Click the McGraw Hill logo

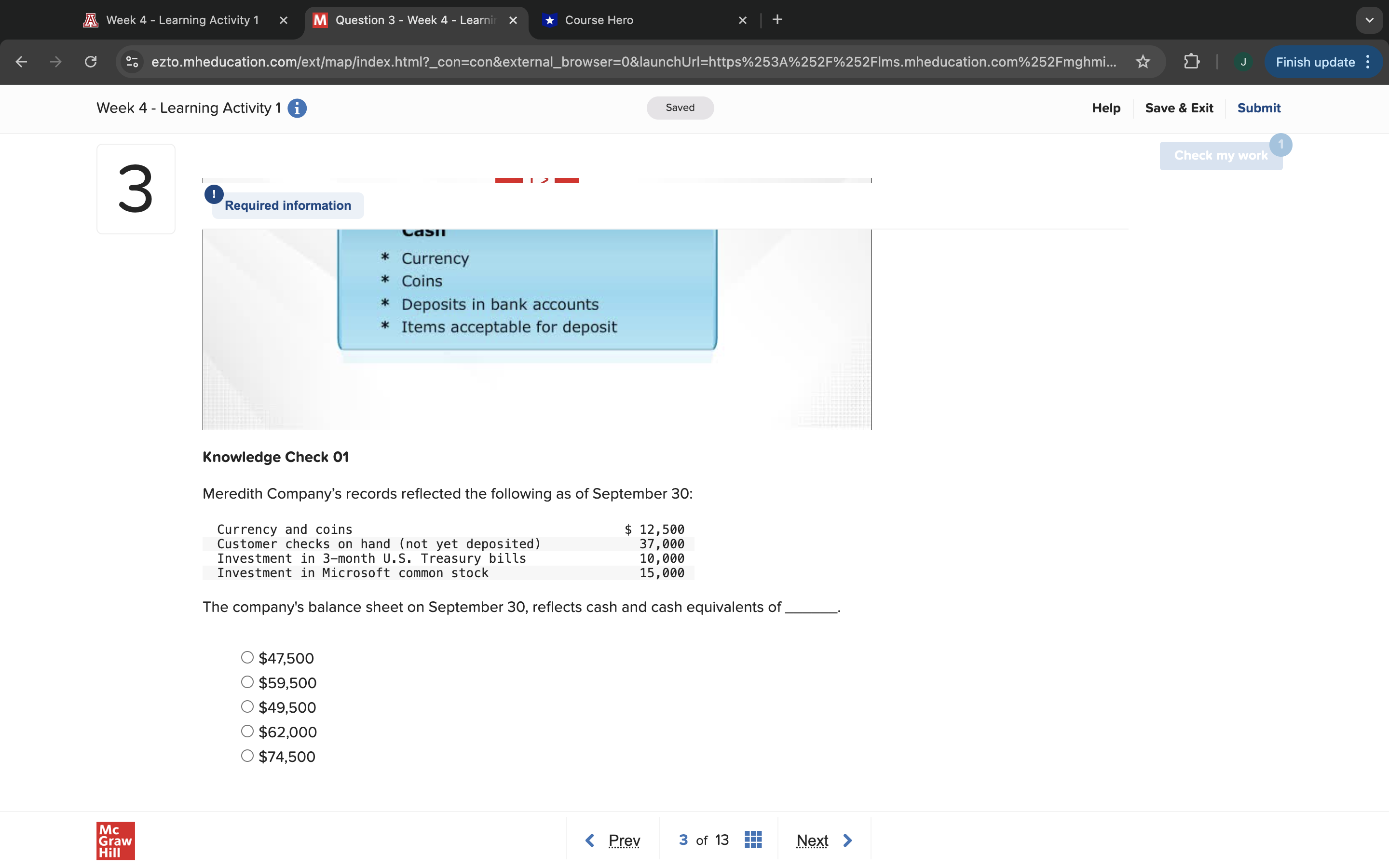115,841
